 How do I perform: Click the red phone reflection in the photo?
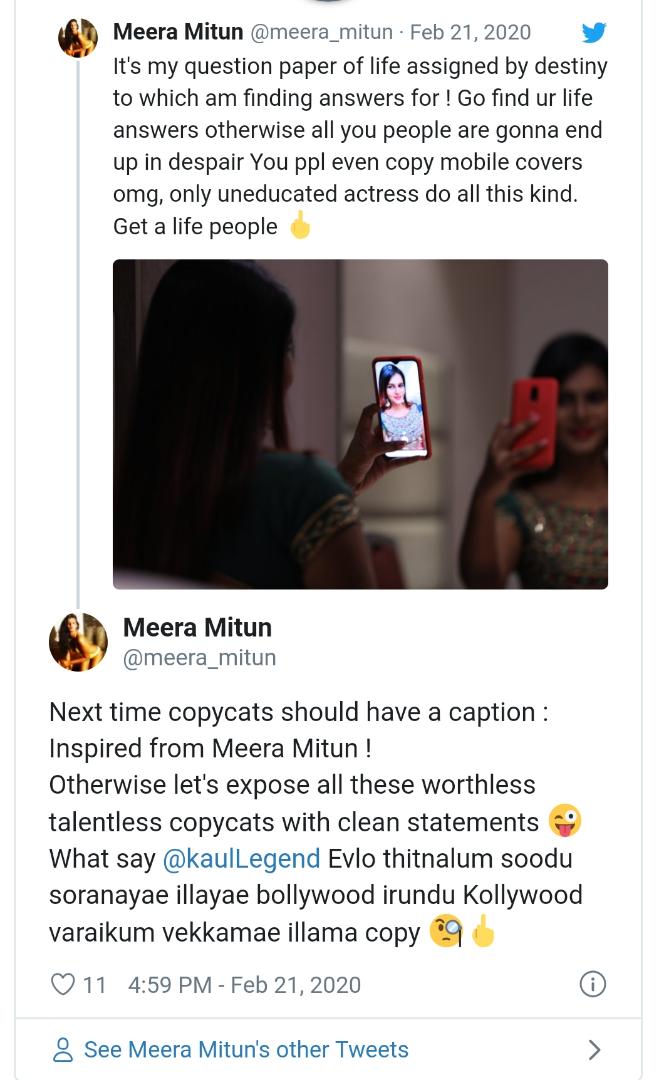tap(535, 422)
